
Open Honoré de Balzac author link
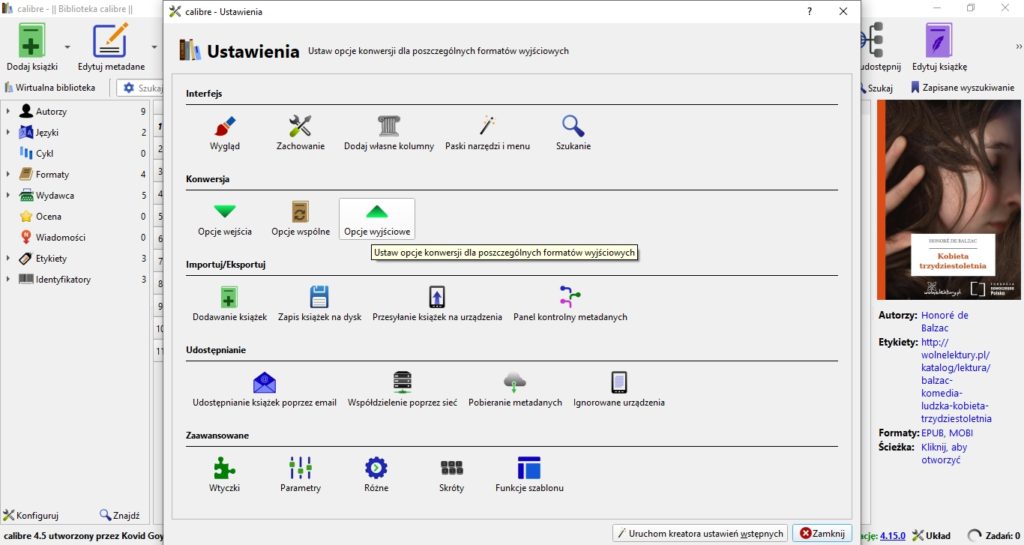pos(944,322)
